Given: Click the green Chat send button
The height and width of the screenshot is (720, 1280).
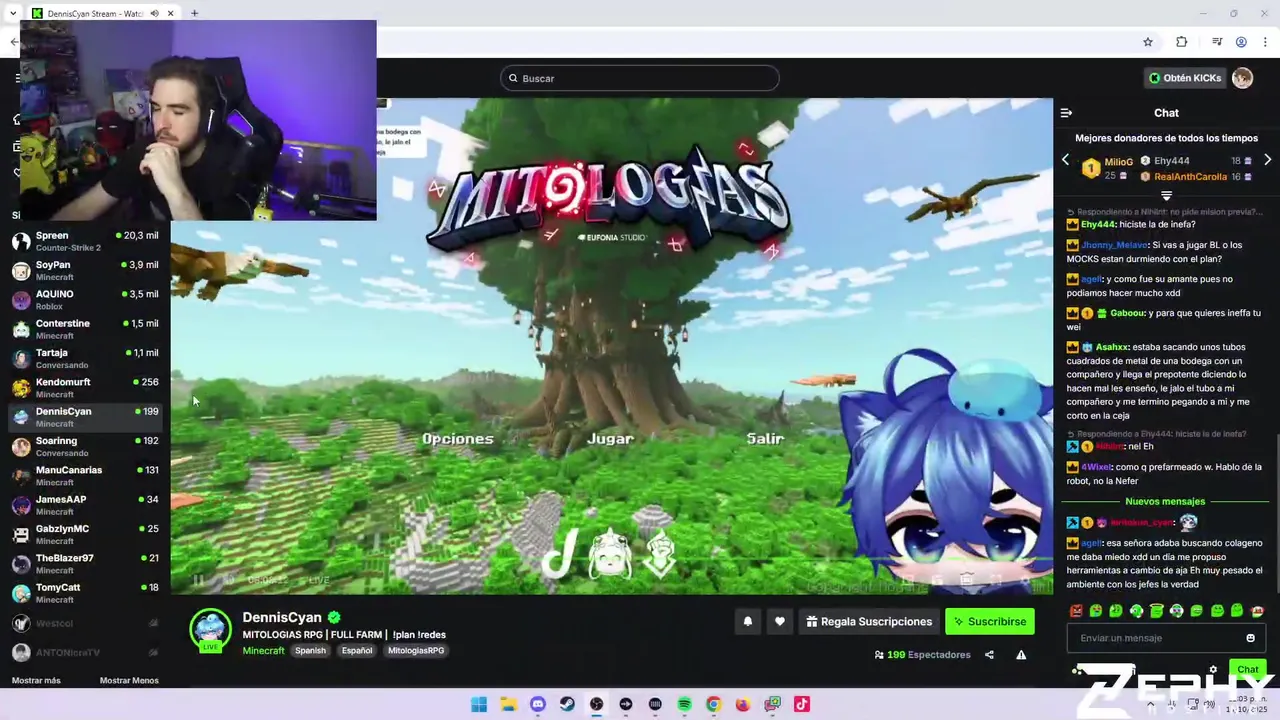Looking at the screenshot, I should (1248, 669).
